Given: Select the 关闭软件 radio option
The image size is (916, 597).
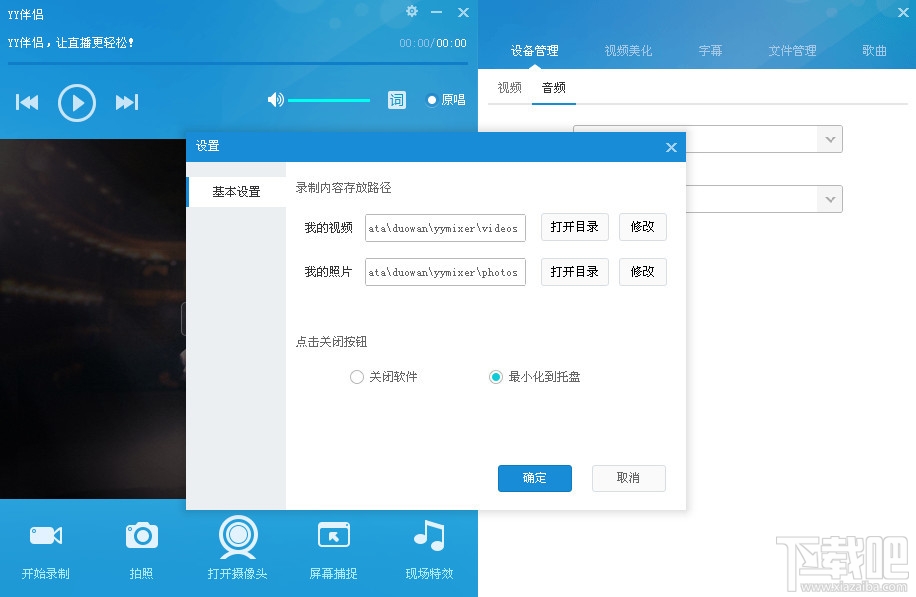Looking at the screenshot, I should pos(357,377).
